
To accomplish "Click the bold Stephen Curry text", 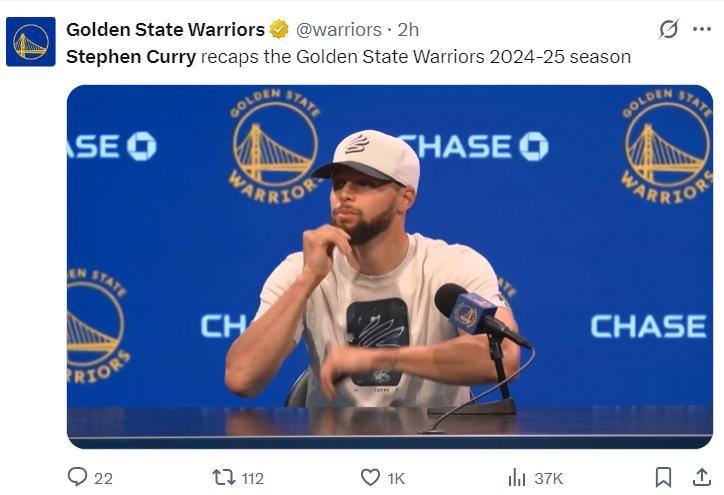I will (130, 57).
